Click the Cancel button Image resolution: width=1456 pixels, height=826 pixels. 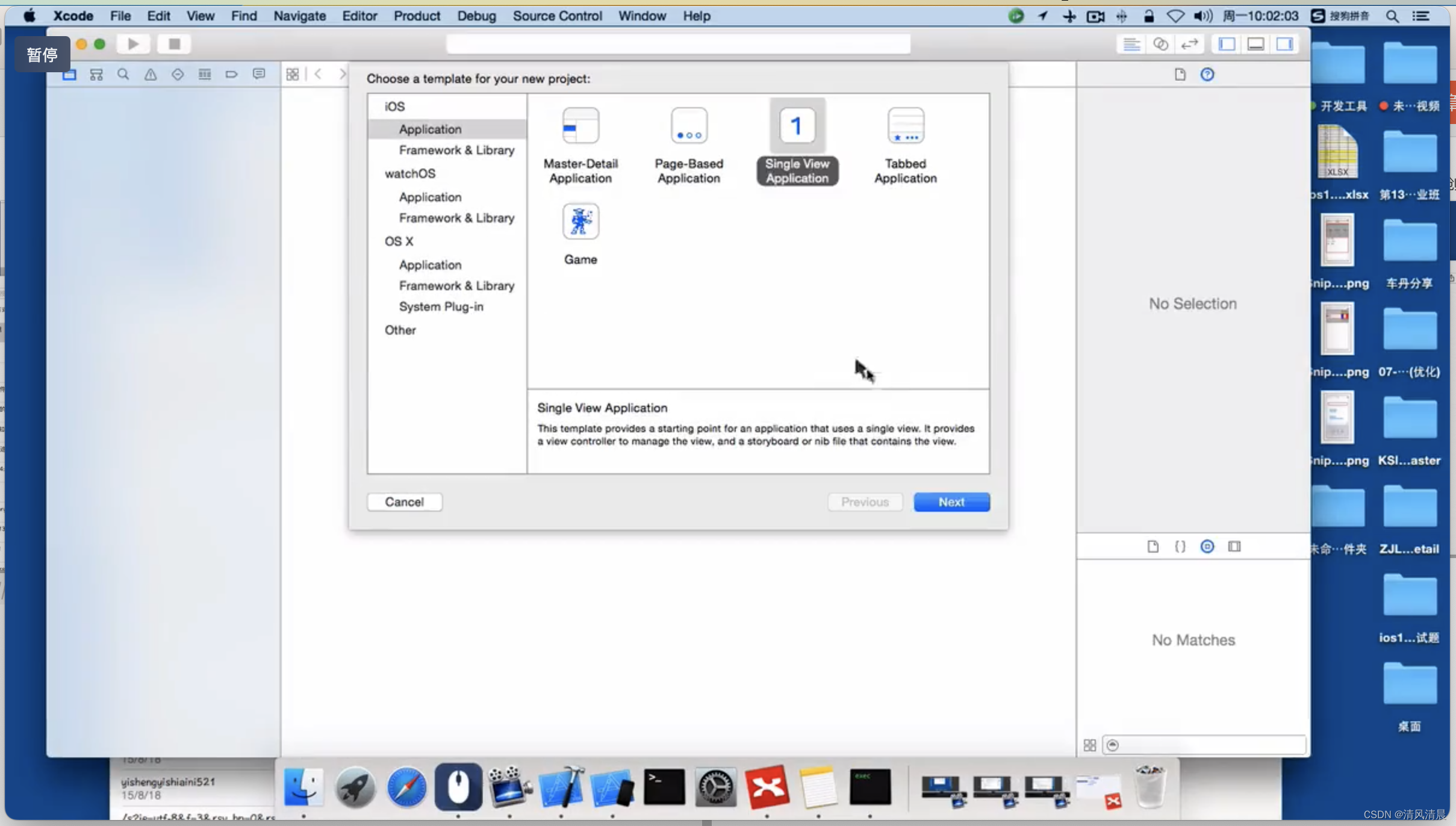pyautogui.click(x=404, y=501)
